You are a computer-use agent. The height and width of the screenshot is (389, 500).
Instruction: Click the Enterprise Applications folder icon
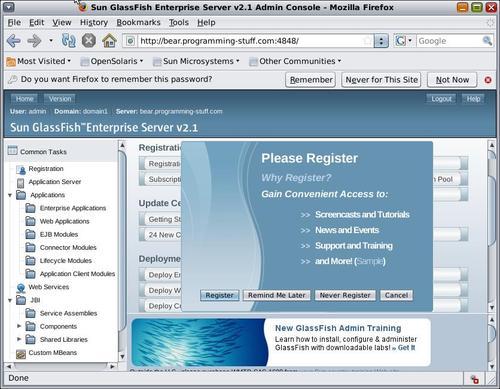(x=30, y=208)
